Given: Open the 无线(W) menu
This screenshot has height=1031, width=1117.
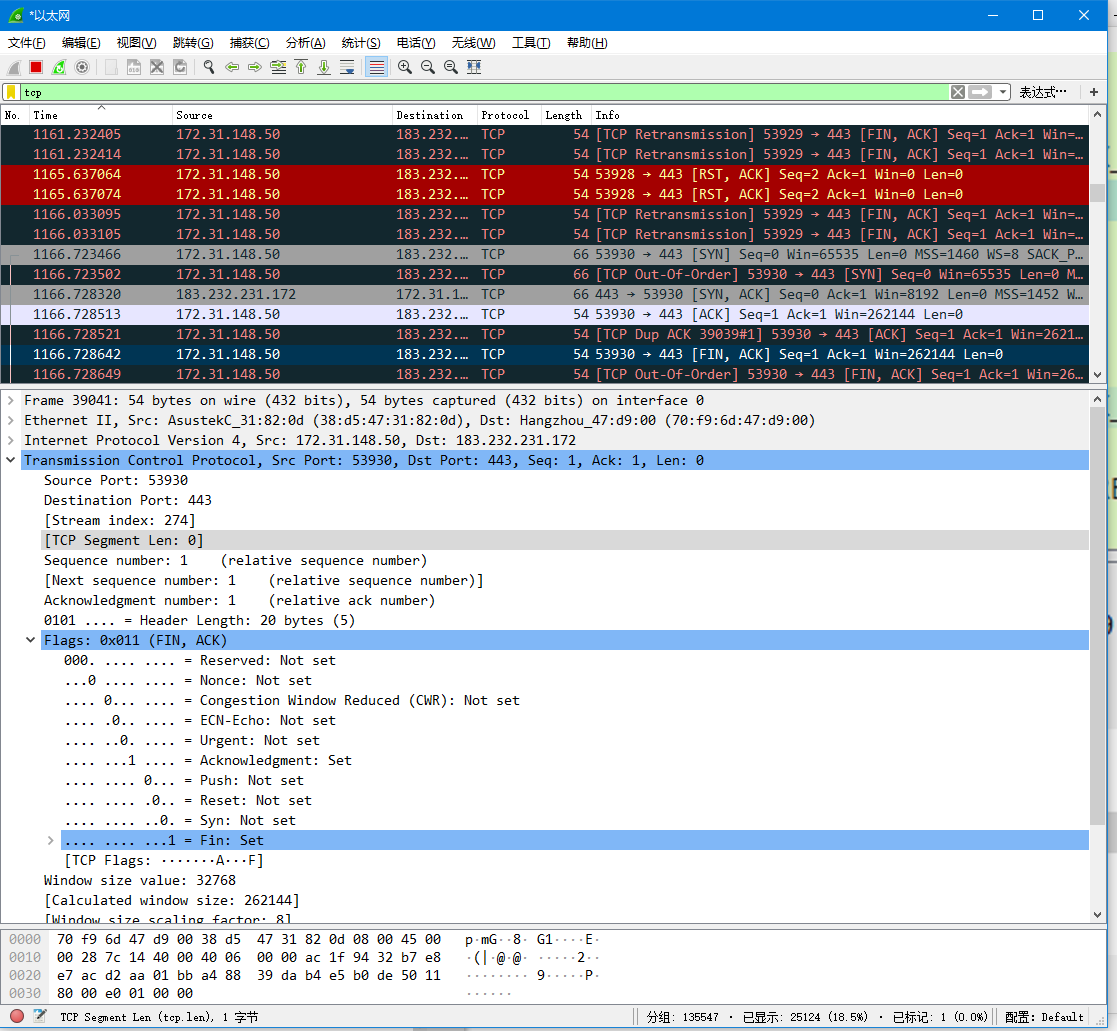Looking at the screenshot, I should [x=473, y=43].
